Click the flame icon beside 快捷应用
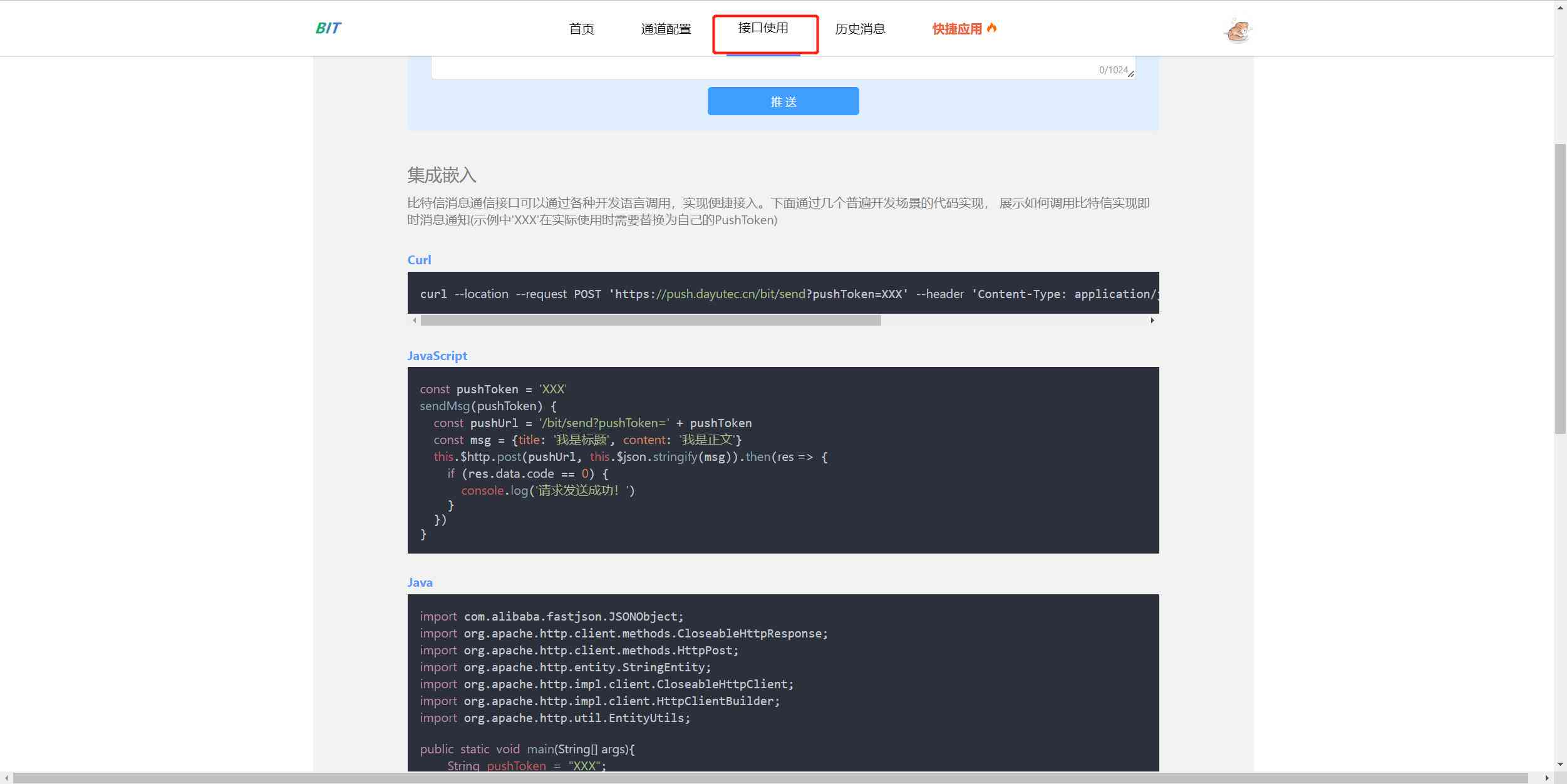The height and width of the screenshot is (784, 1567). click(991, 28)
